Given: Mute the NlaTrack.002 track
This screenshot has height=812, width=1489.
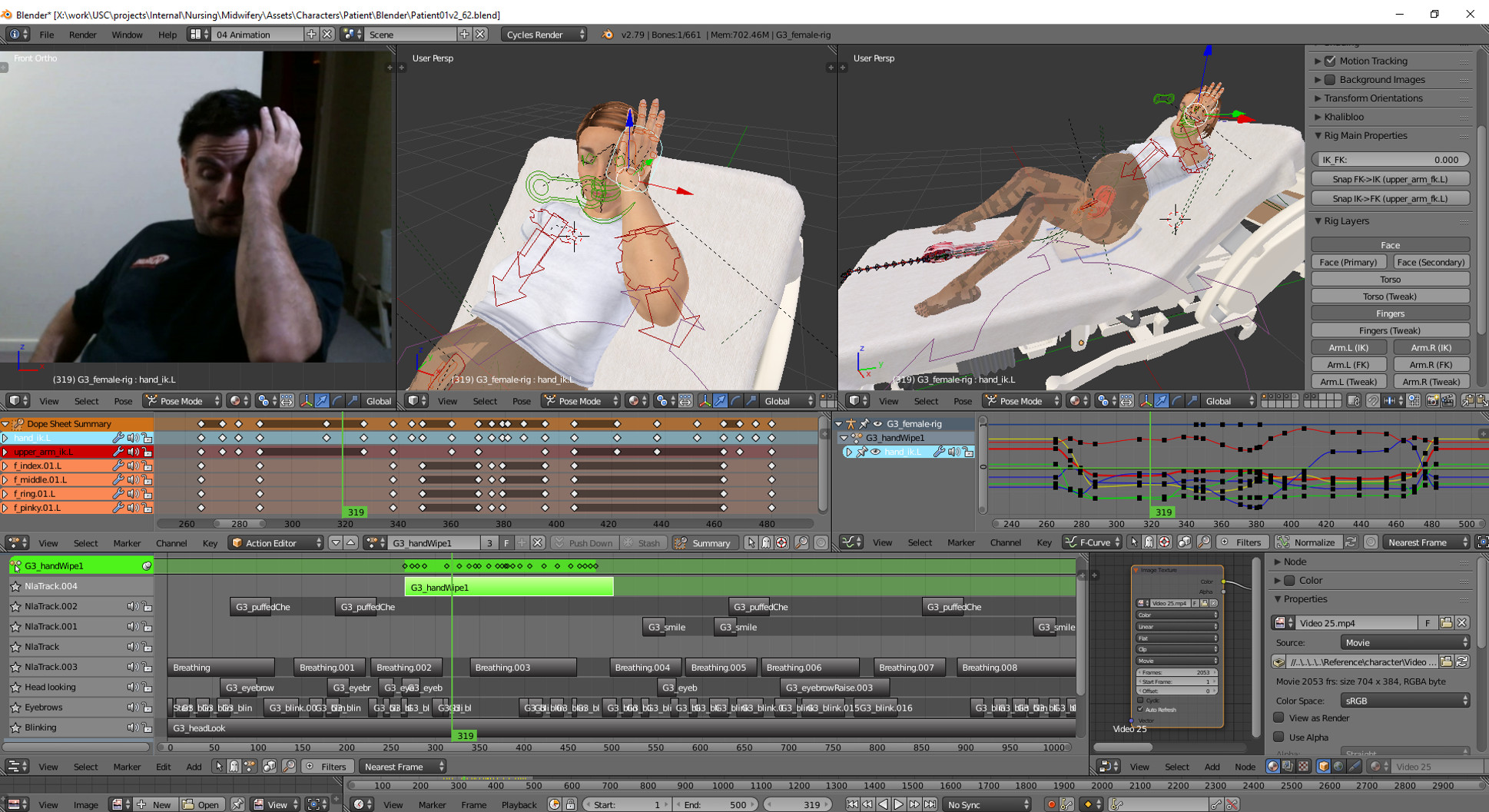Looking at the screenshot, I should click(x=133, y=607).
